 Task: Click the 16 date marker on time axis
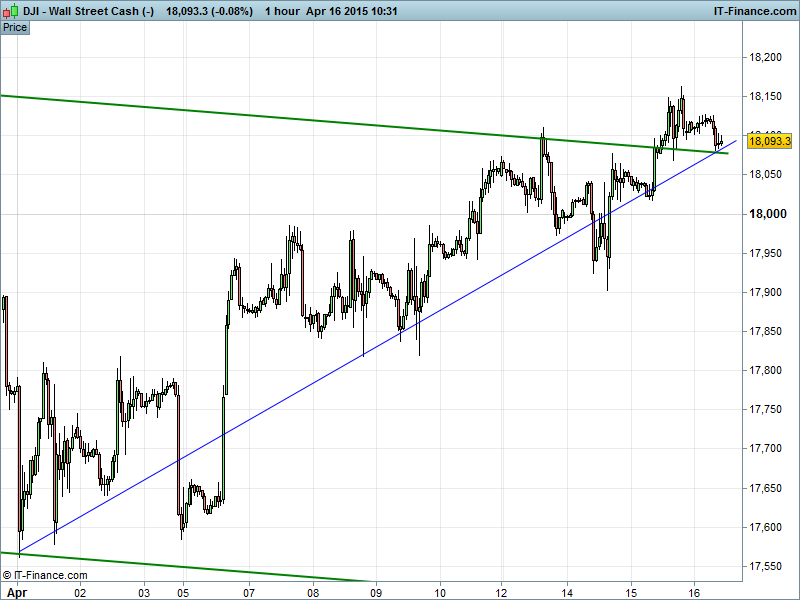694,592
